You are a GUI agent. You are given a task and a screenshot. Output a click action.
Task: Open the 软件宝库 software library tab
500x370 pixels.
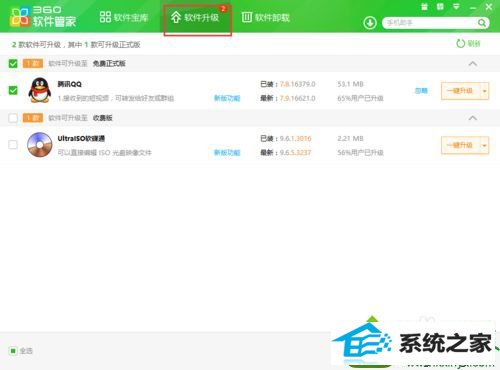(x=124, y=17)
